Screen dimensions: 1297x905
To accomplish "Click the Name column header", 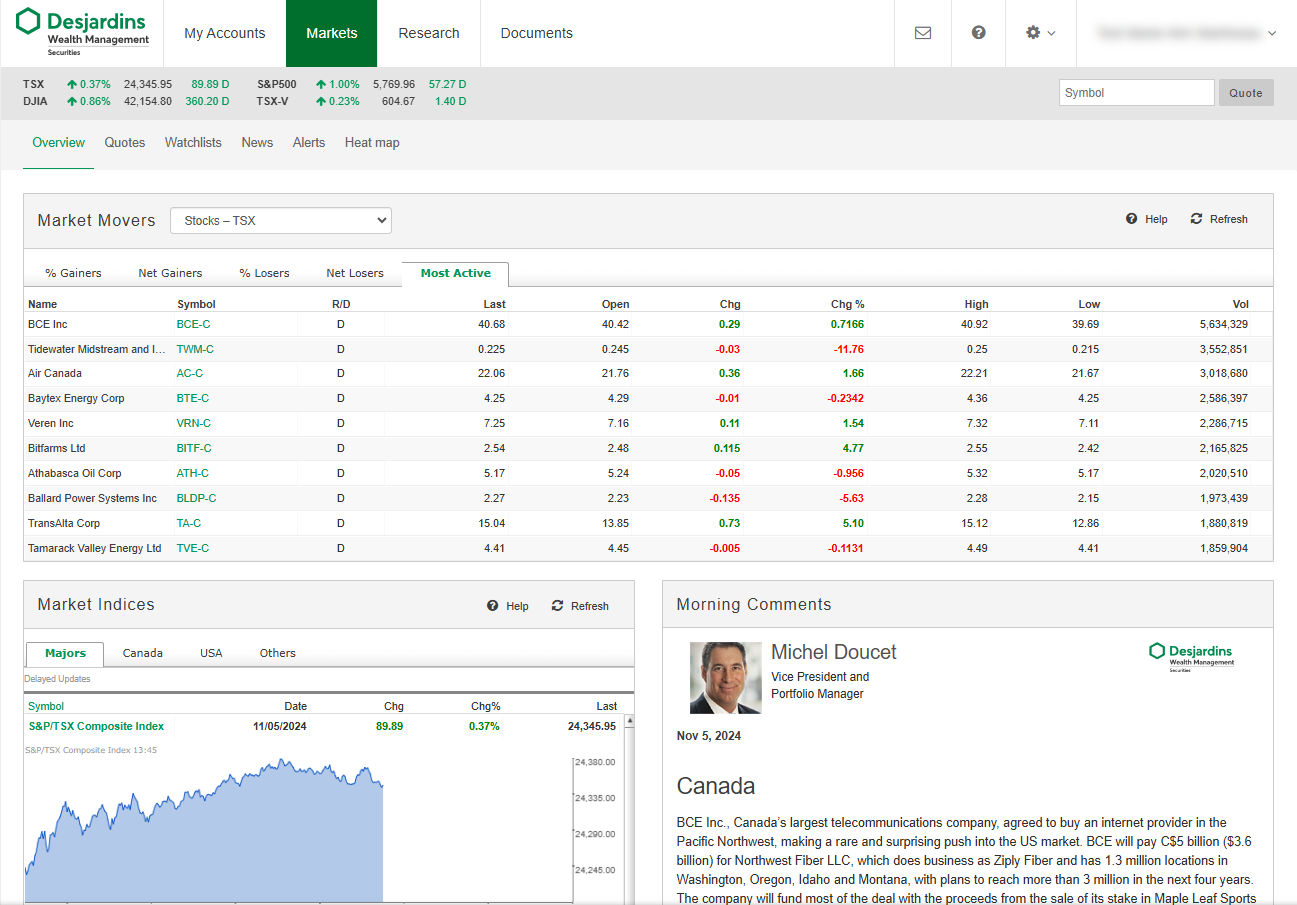I will tap(43, 304).
